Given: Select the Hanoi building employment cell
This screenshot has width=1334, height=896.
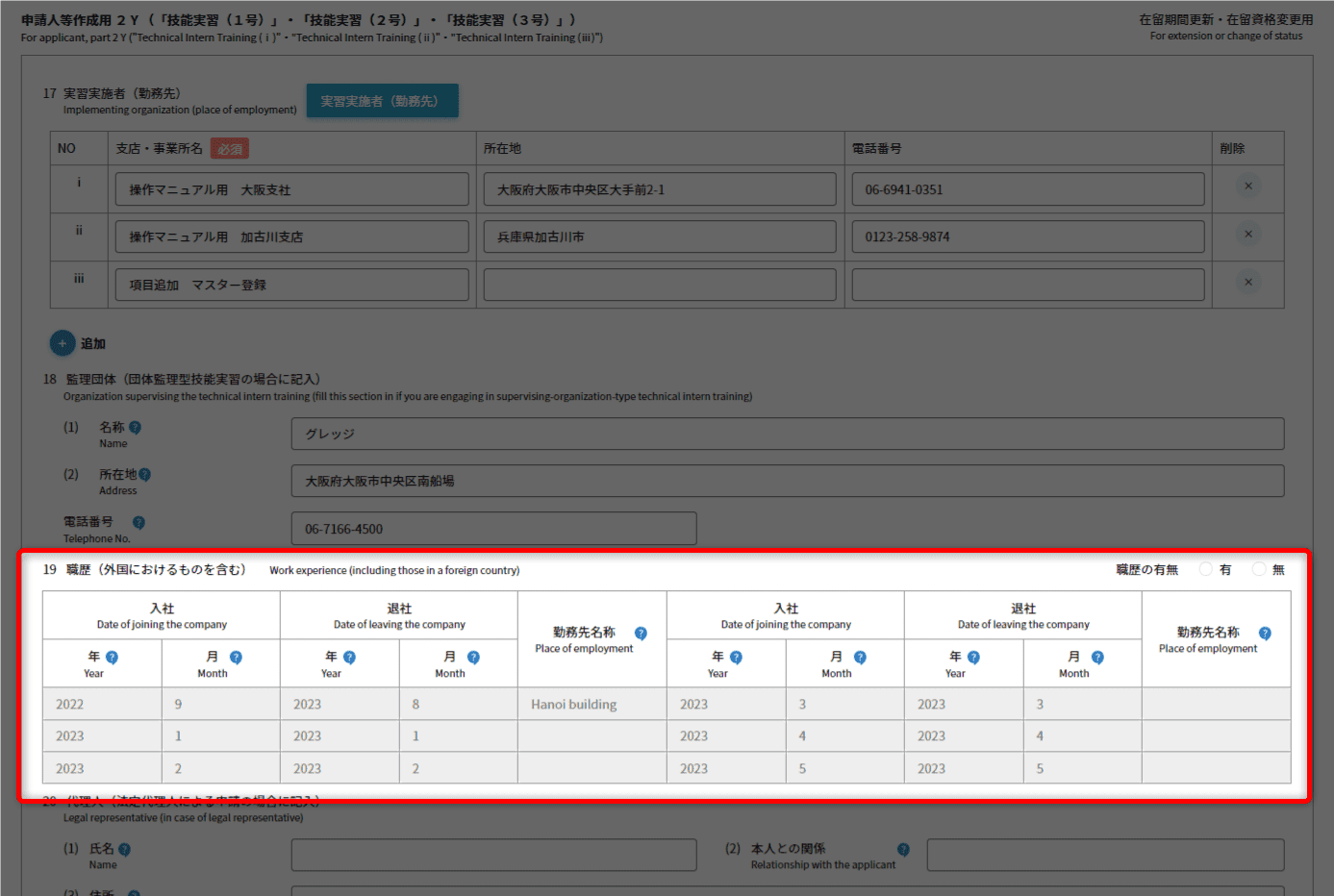Looking at the screenshot, I should point(591,704).
